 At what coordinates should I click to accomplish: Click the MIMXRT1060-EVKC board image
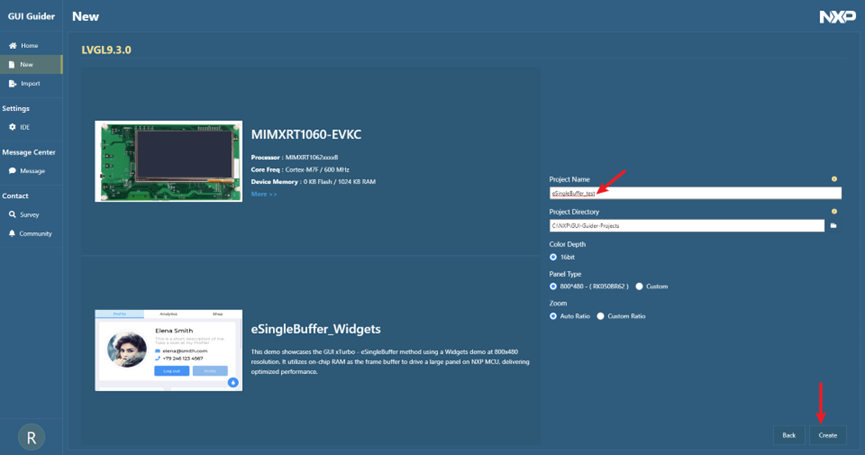point(168,162)
